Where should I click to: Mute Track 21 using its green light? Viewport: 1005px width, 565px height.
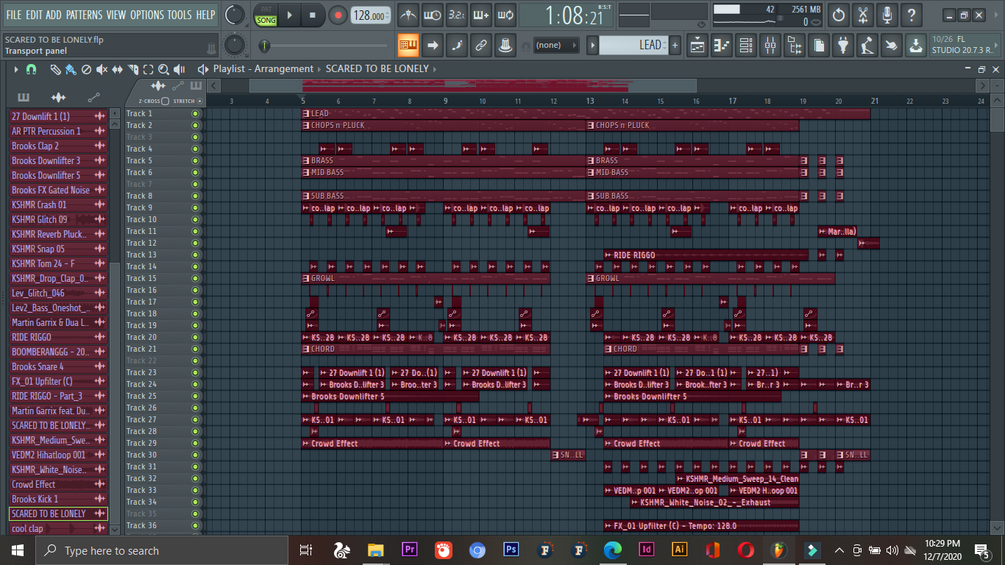195,349
